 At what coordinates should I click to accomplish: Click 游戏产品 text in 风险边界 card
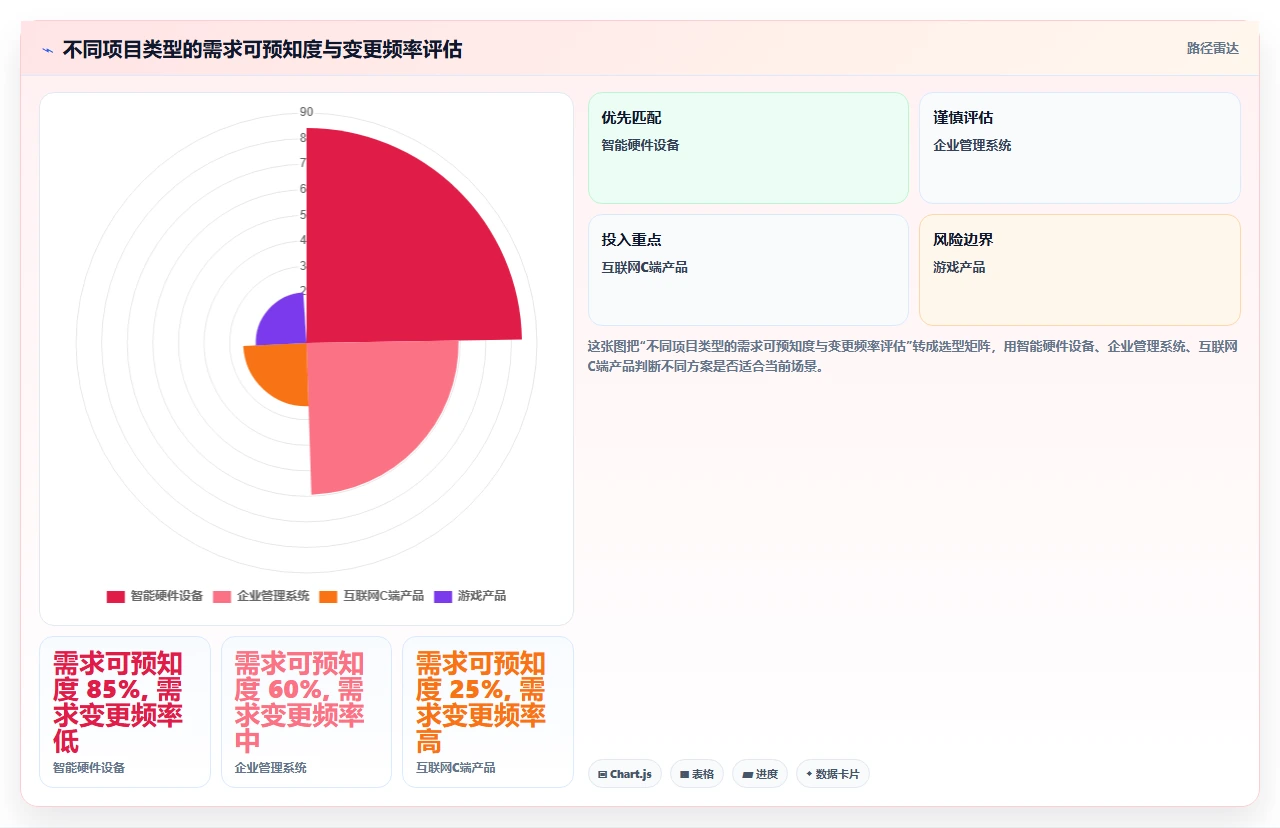(959, 267)
